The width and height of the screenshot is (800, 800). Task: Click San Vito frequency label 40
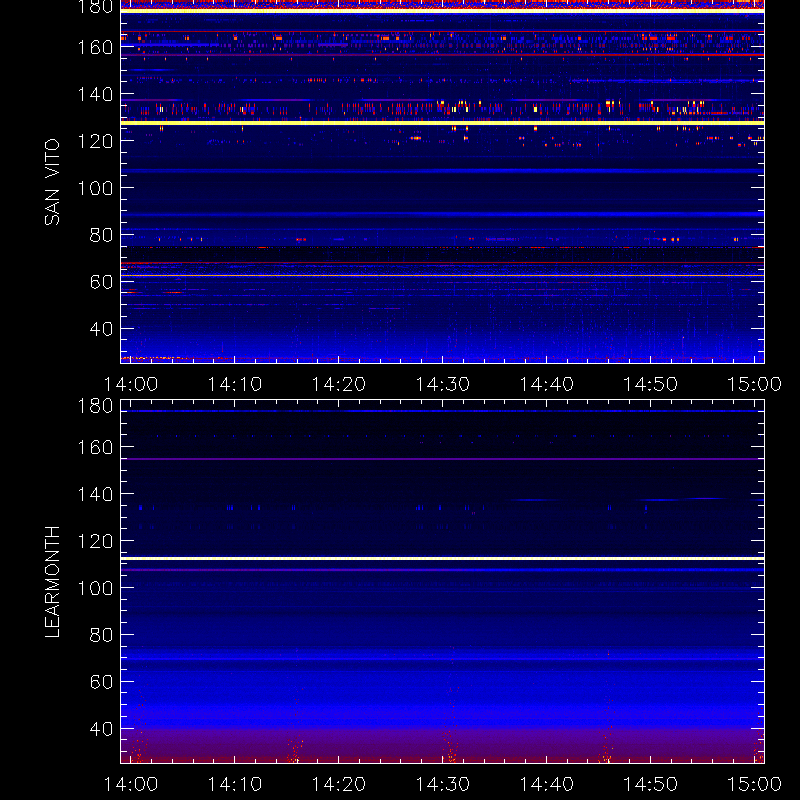pos(101,329)
